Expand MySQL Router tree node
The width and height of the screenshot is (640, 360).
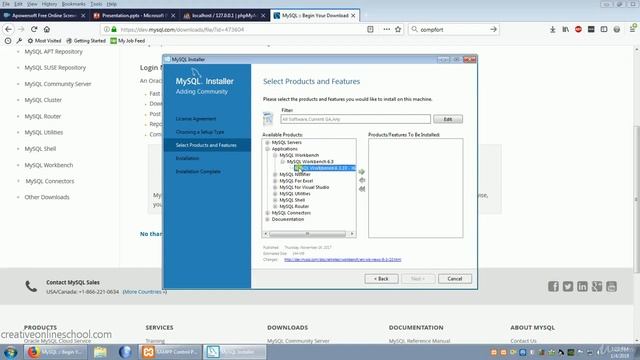pos(275,207)
